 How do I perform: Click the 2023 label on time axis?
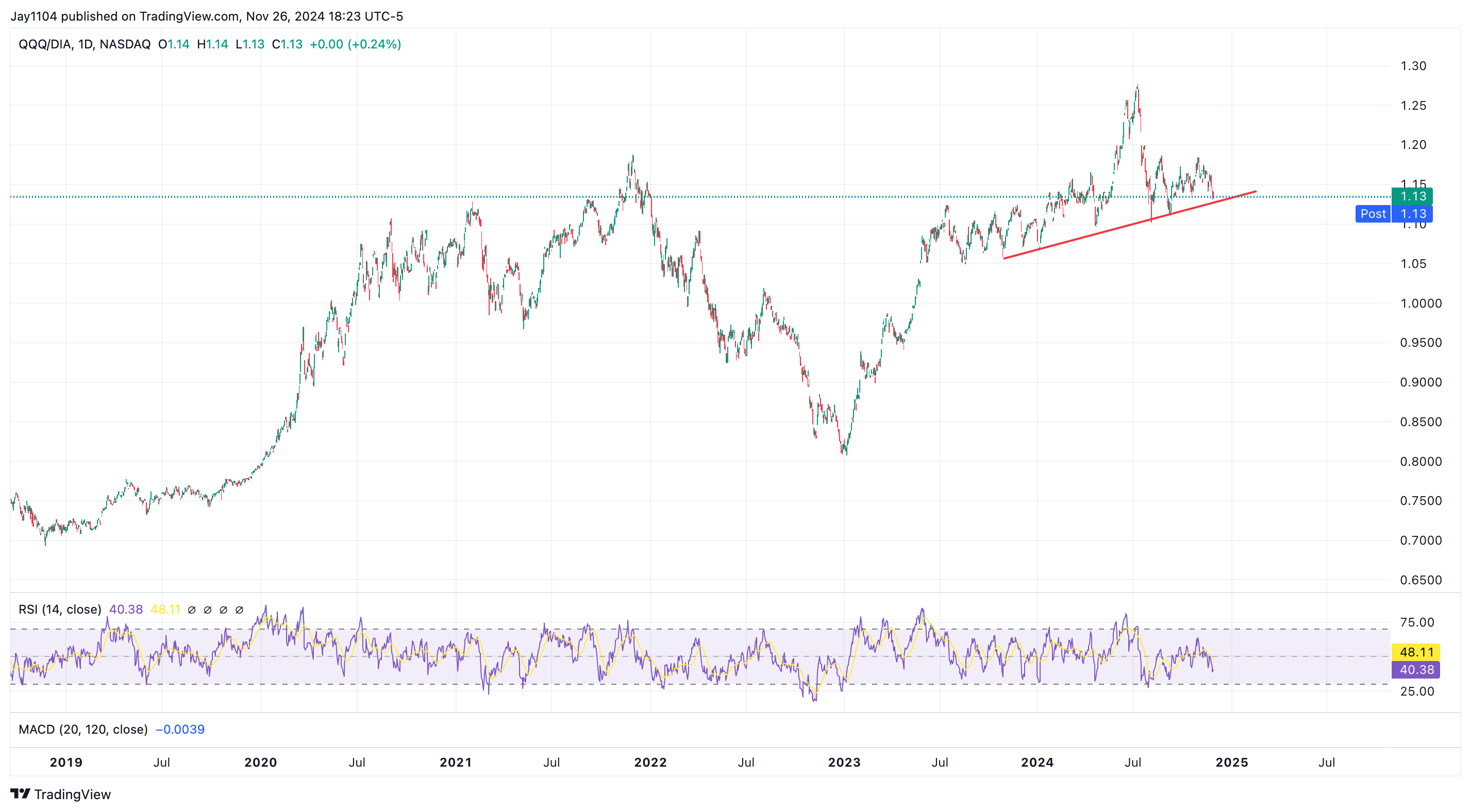tap(844, 763)
